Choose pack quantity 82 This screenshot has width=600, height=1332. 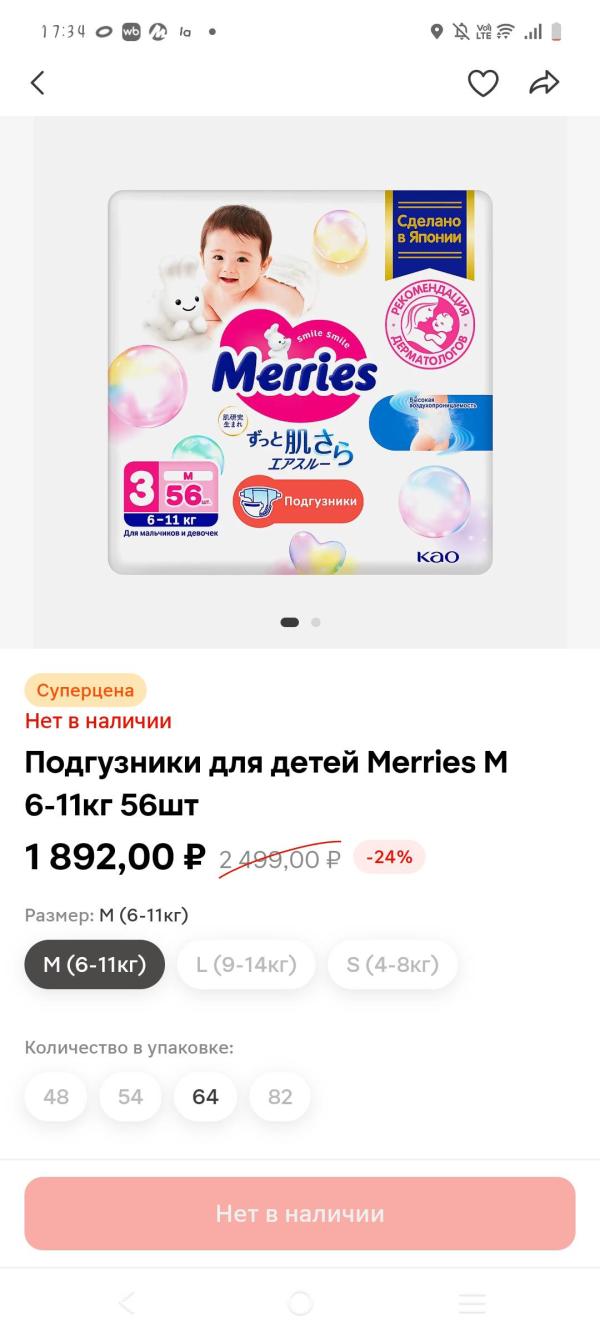tap(280, 1096)
